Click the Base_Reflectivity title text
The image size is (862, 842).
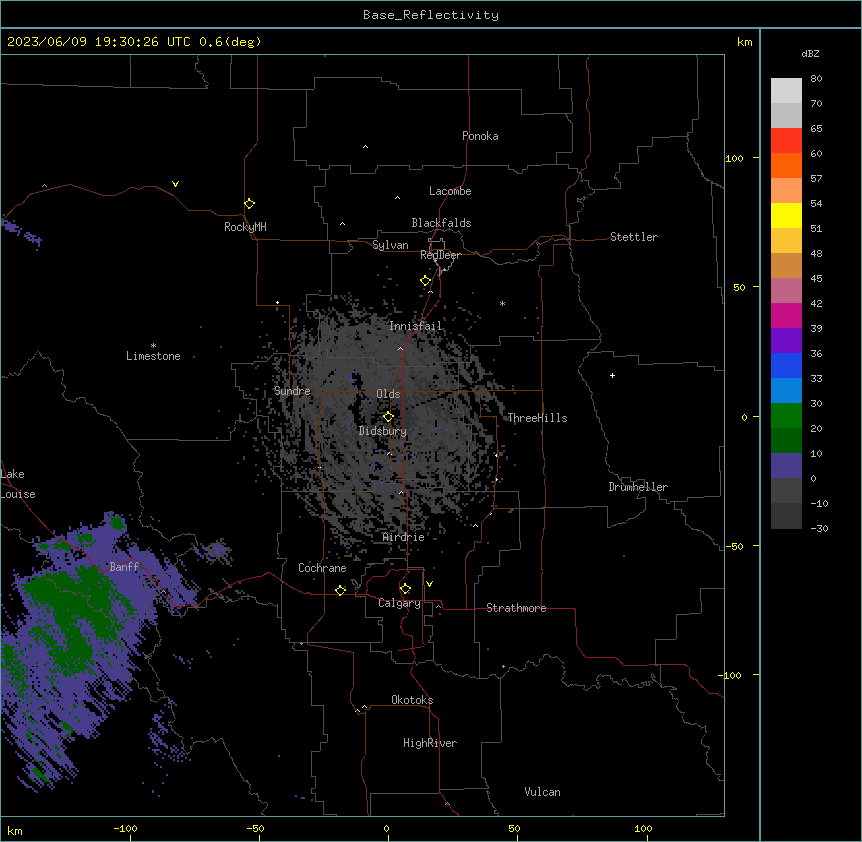(431, 15)
